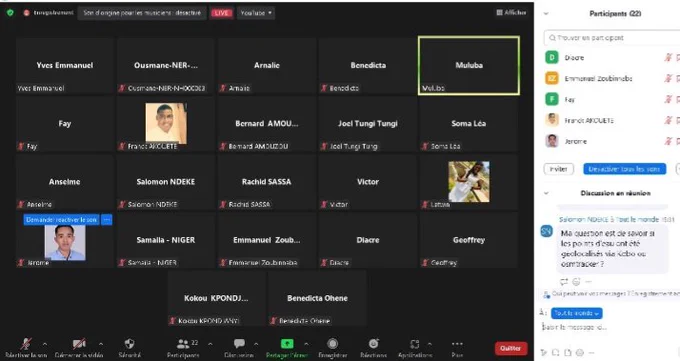Toggle mute icon on Fay's participant row
Image resolution: width=680 pixels, height=361 pixels.
point(668,99)
